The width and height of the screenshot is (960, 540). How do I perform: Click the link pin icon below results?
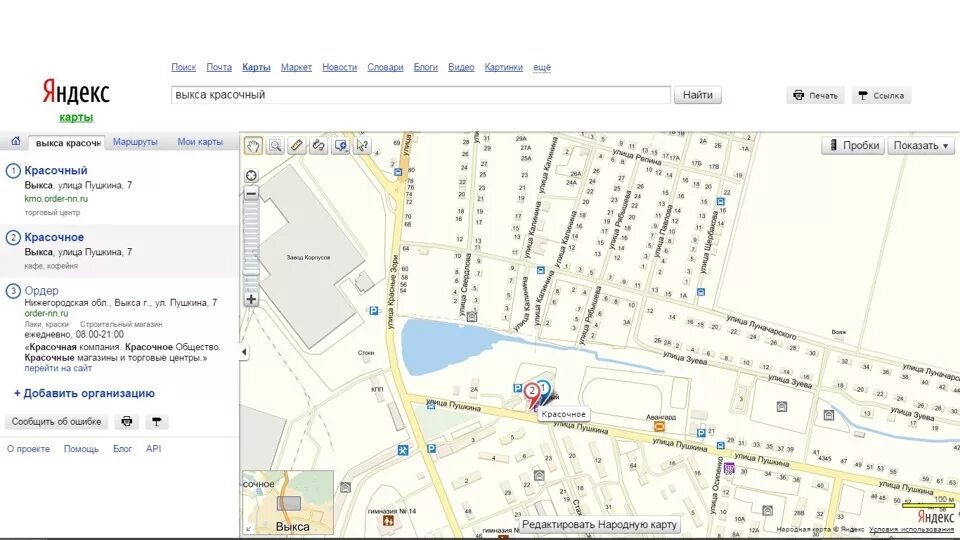(x=157, y=422)
